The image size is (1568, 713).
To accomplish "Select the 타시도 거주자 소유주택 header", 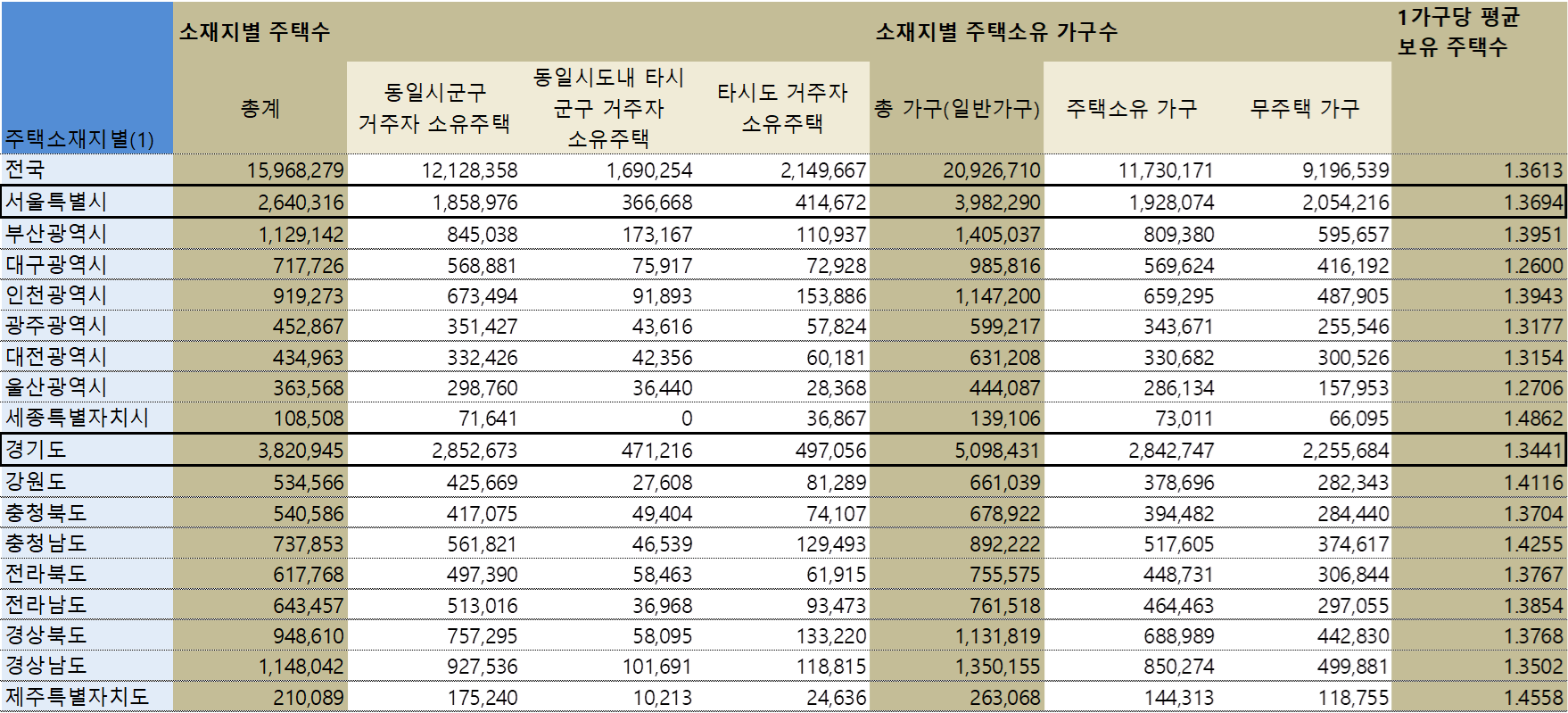I will (782, 108).
